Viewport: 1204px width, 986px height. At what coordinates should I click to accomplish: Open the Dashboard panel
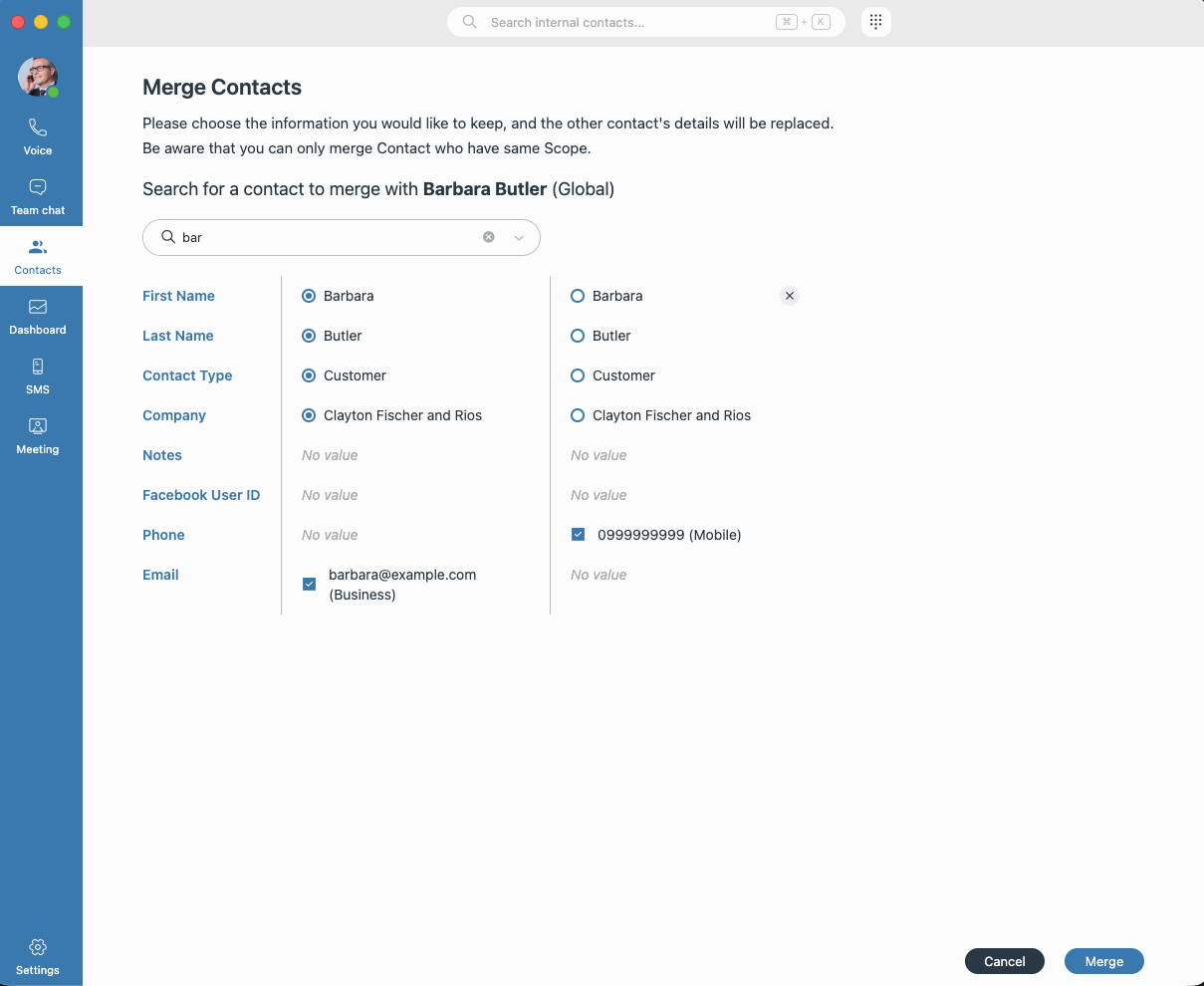(37, 316)
